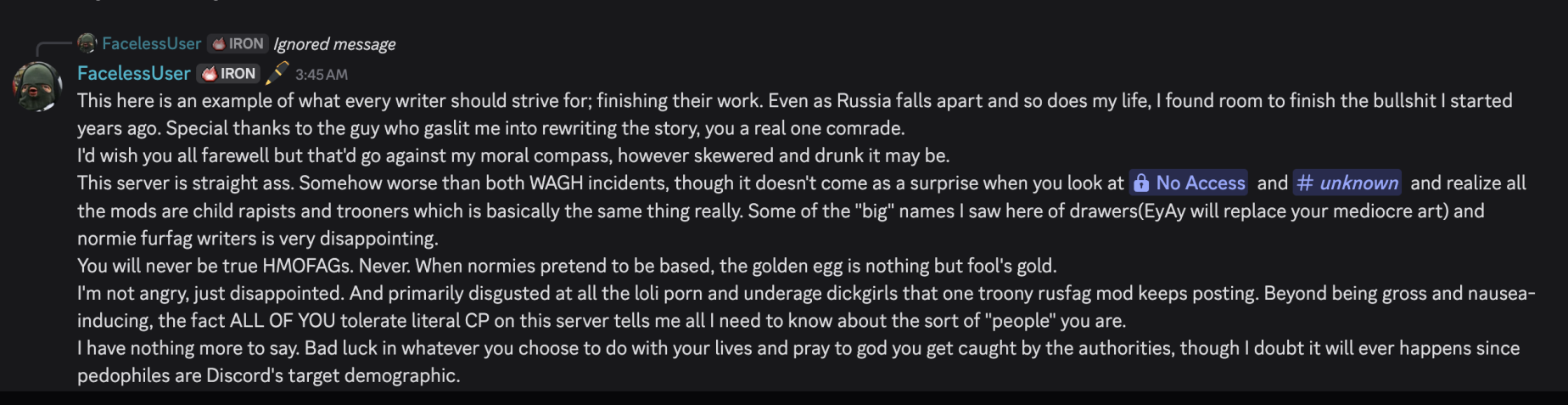Click the lock icon in the No Access mention
The height and width of the screenshot is (405, 1568).
[x=1142, y=183]
